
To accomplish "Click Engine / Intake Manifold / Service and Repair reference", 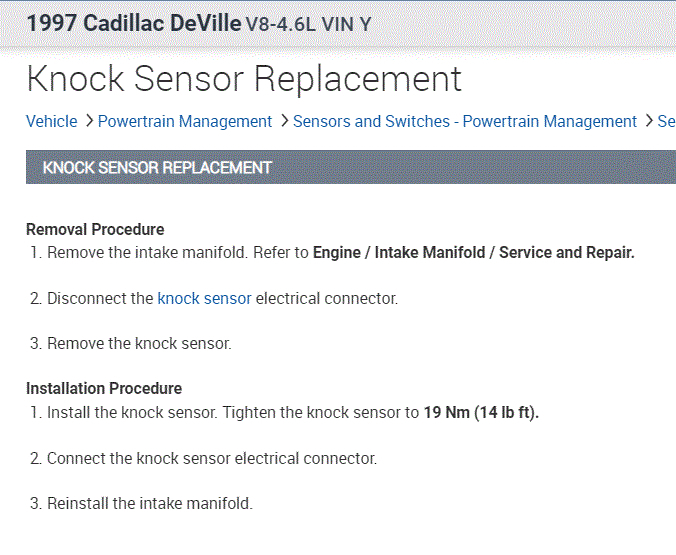I will [473, 252].
